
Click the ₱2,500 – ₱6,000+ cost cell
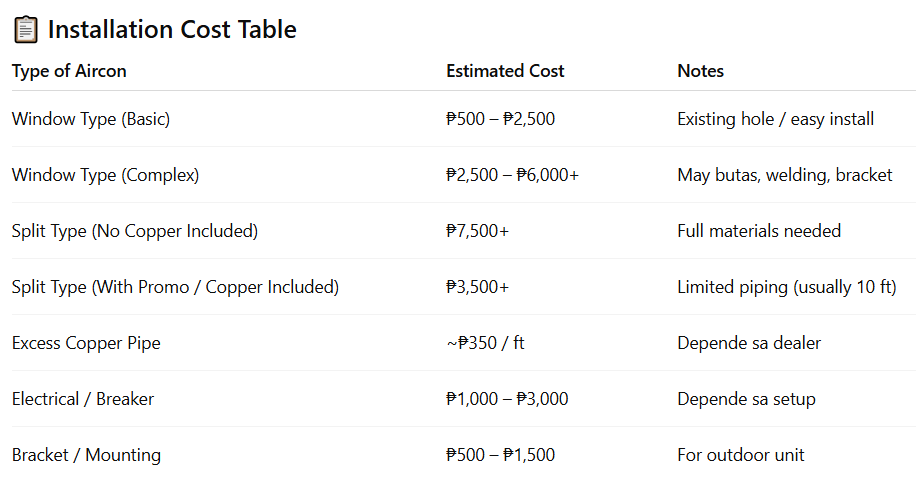click(512, 175)
